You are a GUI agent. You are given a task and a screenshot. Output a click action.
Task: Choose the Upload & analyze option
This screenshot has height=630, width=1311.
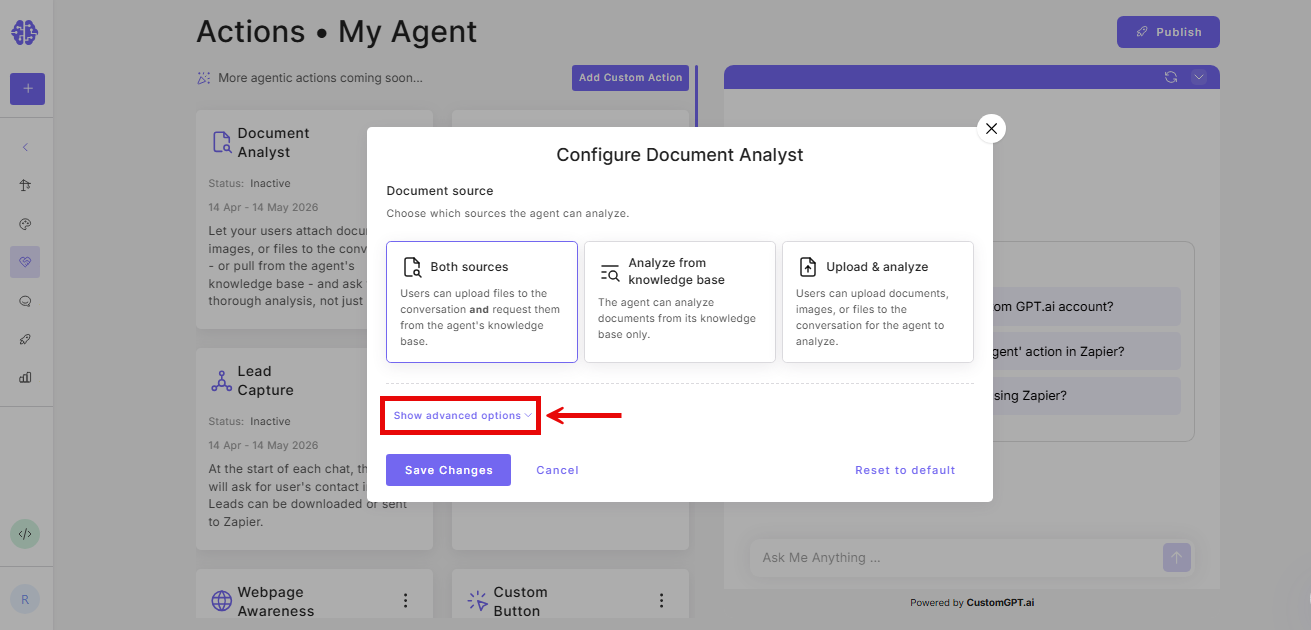(x=878, y=302)
